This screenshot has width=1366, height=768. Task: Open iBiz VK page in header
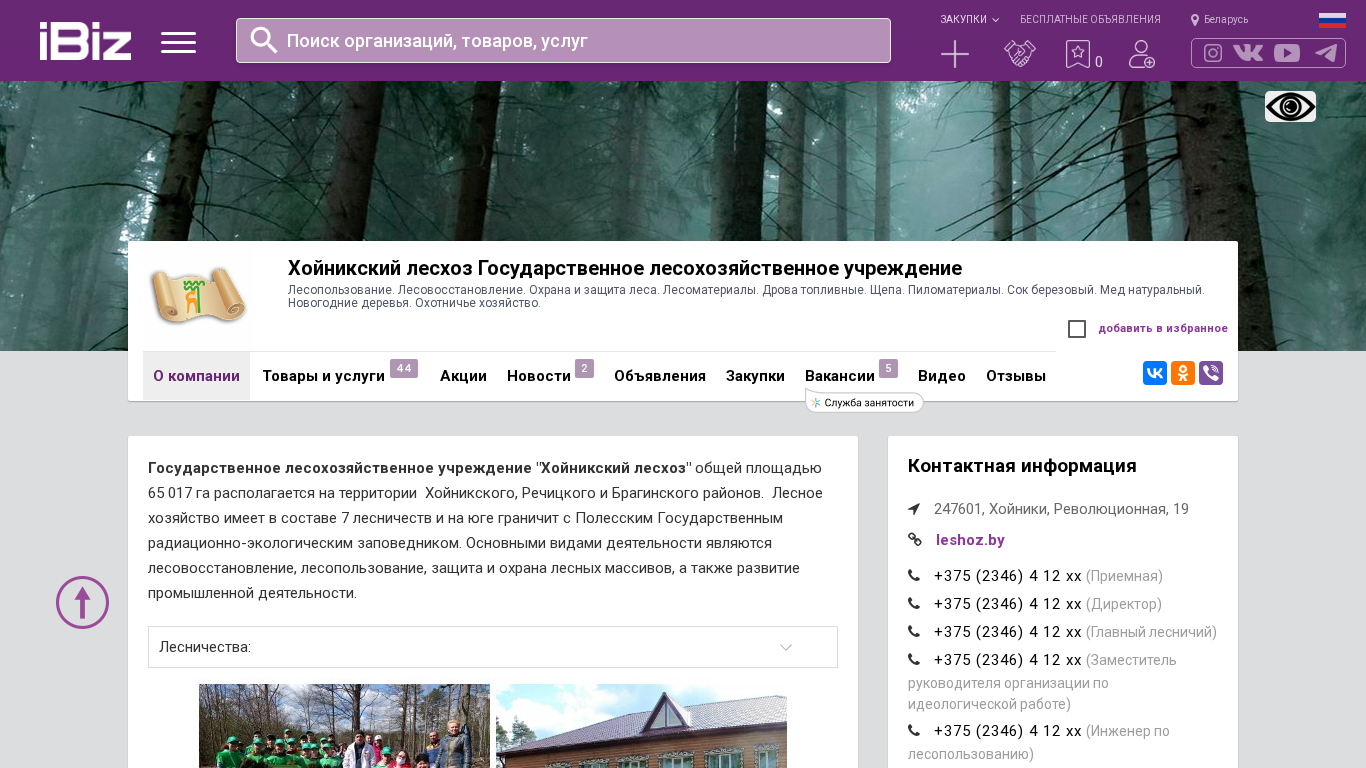pyautogui.click(x=1248, y=53)
